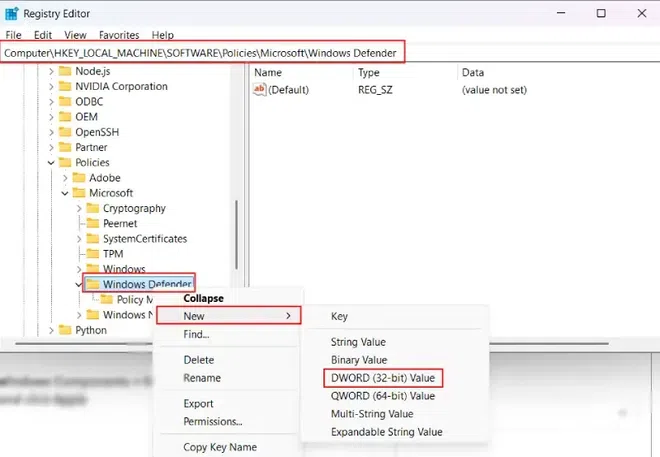Select the Adobe folder icon
Screen dimensions: 660x457
click(x=79, y=178)
